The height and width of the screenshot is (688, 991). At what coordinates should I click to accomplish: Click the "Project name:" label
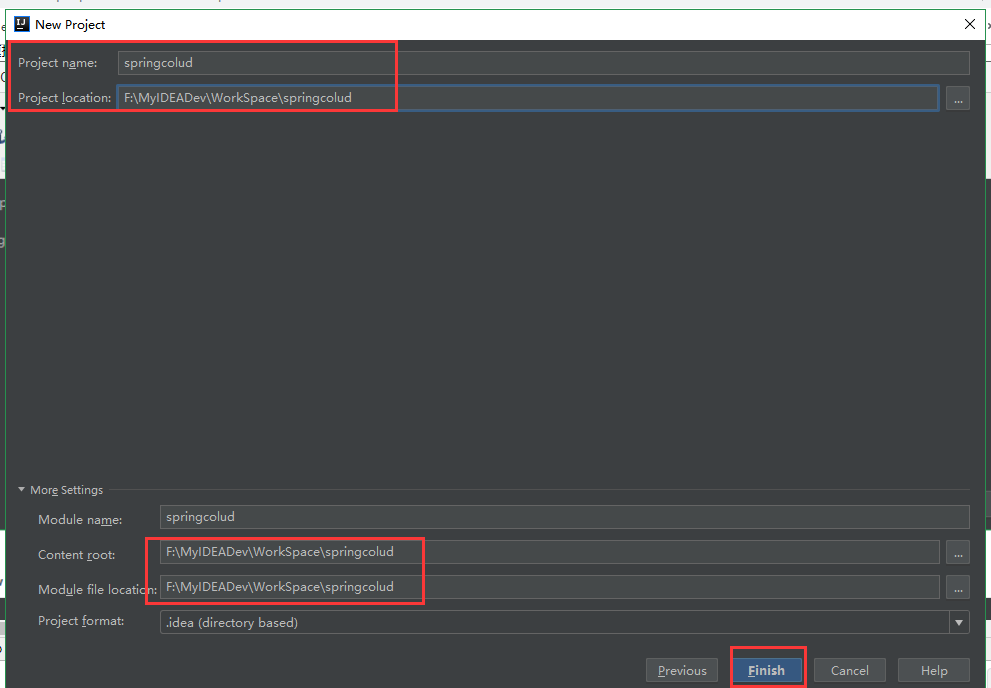coord(58,63)
